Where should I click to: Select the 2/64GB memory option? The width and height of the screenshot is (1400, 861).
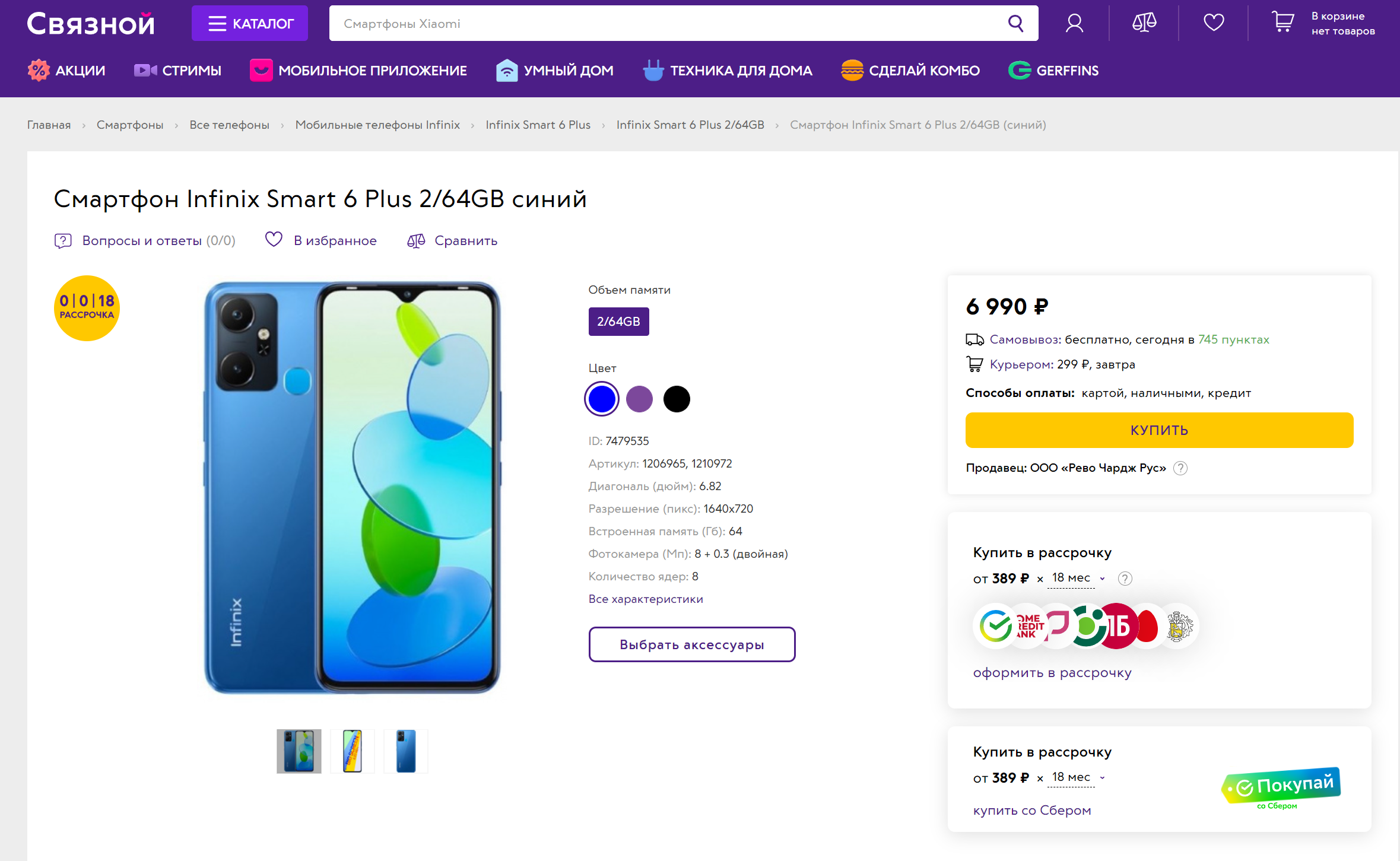click(618, 322)
